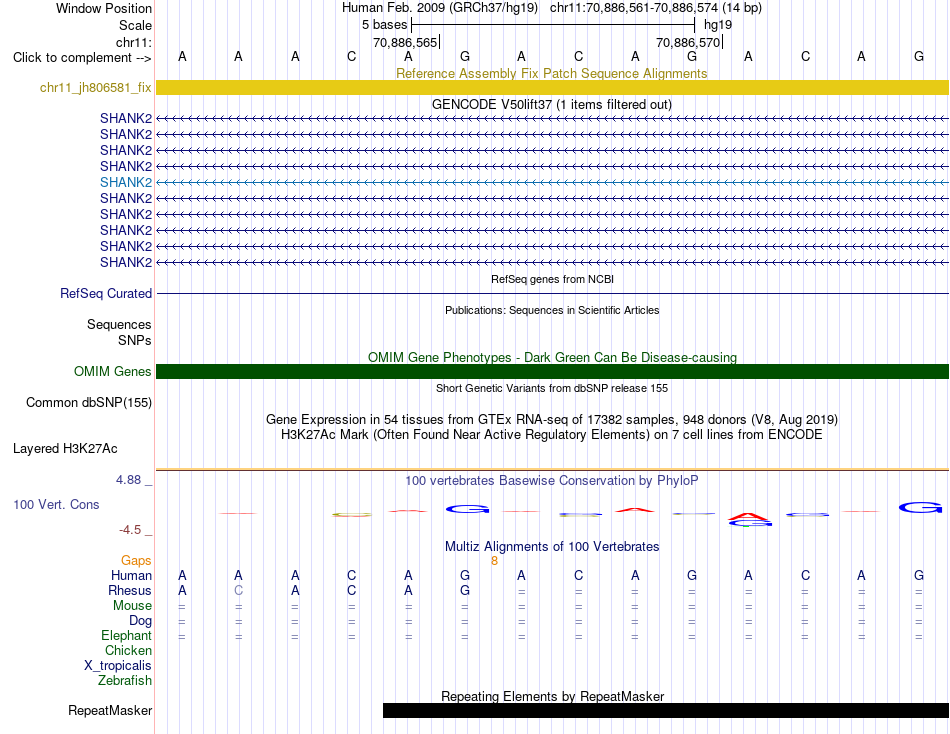
Task: Click the '5 bases' scale label
Action: pyautogui.click(x=384, y=25)
